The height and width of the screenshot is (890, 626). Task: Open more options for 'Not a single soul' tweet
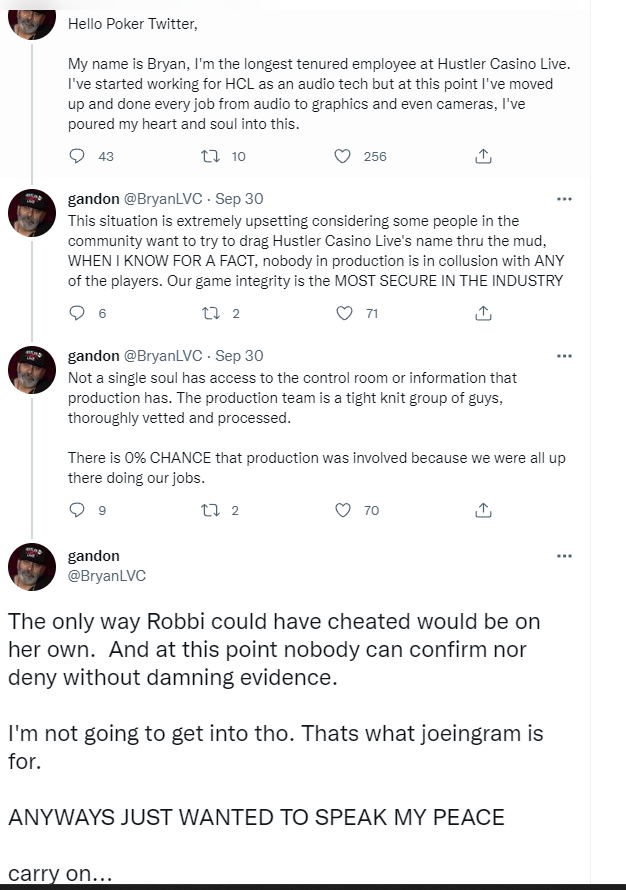click(x=564, y=356)
